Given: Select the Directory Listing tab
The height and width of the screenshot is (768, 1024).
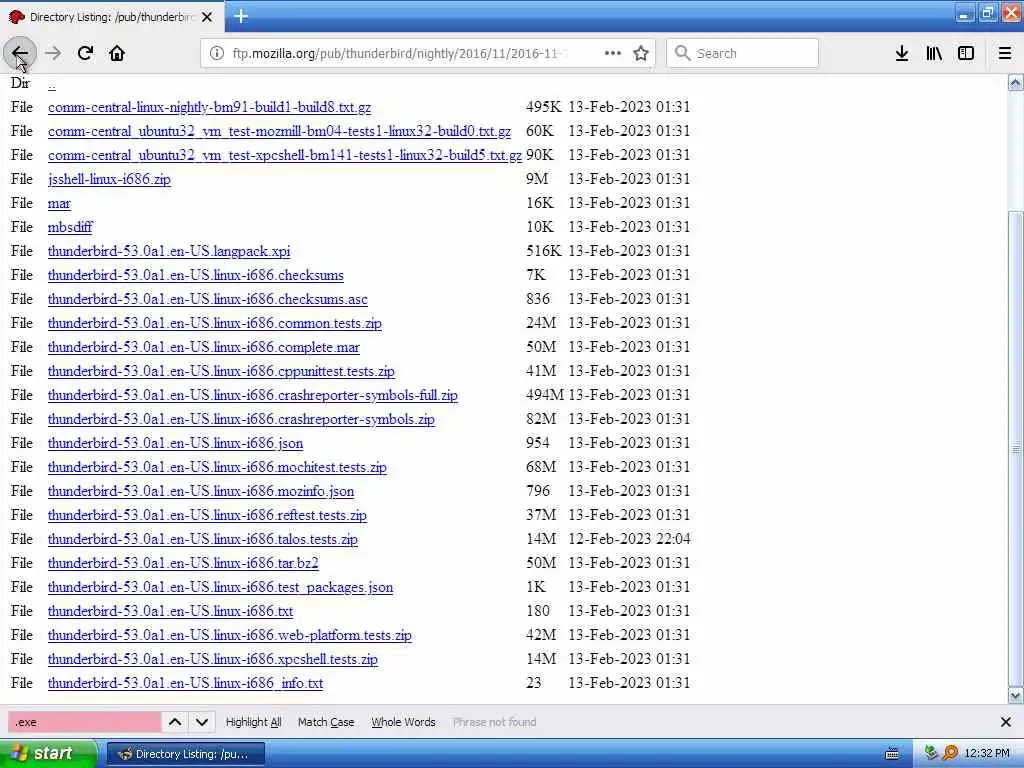Looking at the screenshot, I should 112,17.
